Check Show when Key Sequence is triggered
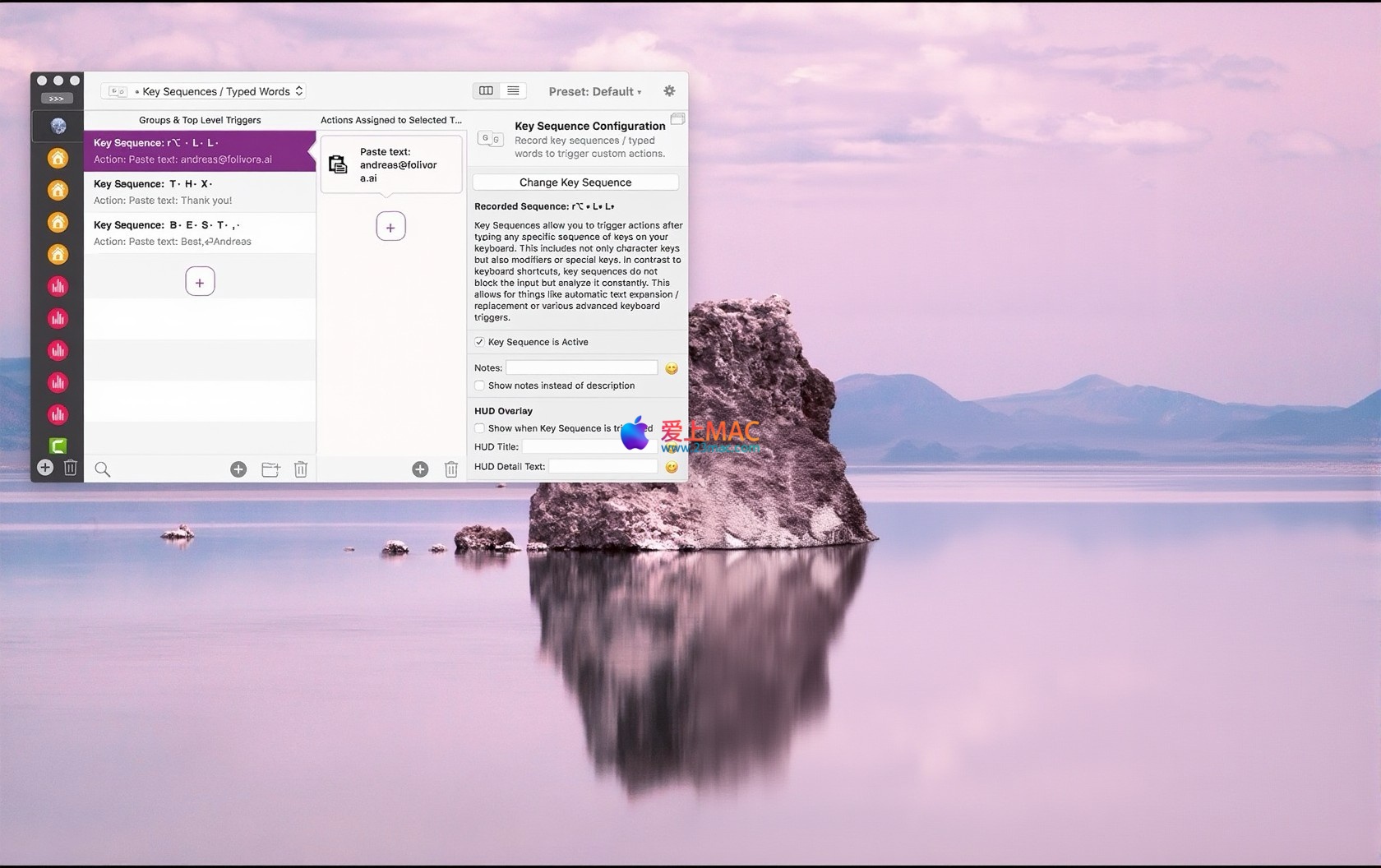 tap(479, 428)
